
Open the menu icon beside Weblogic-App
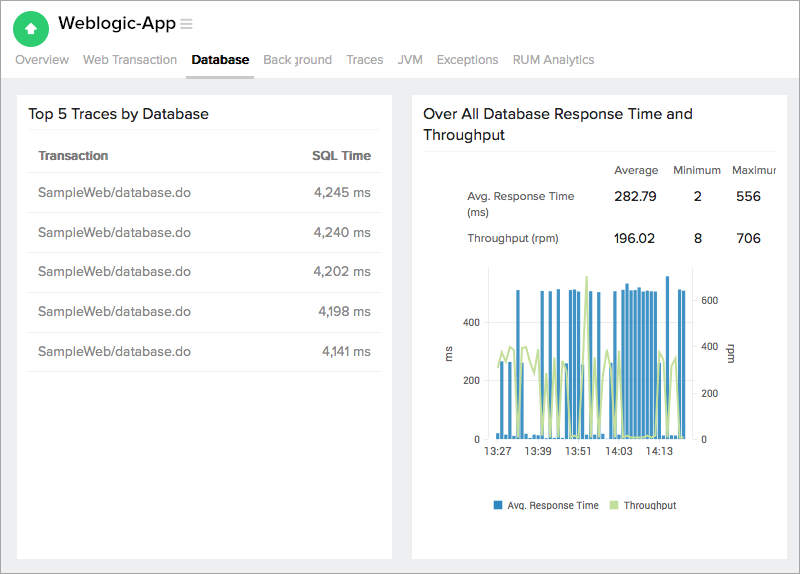[187, 24]
